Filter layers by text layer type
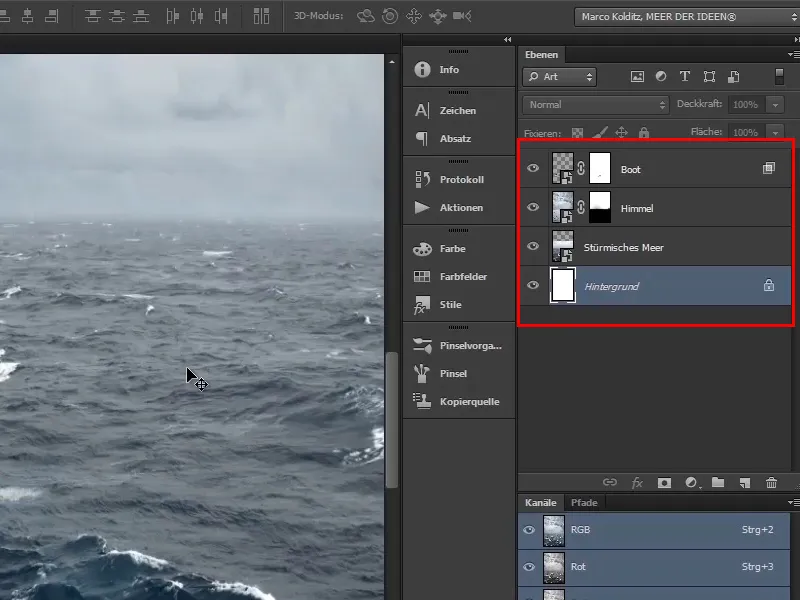 685,77
